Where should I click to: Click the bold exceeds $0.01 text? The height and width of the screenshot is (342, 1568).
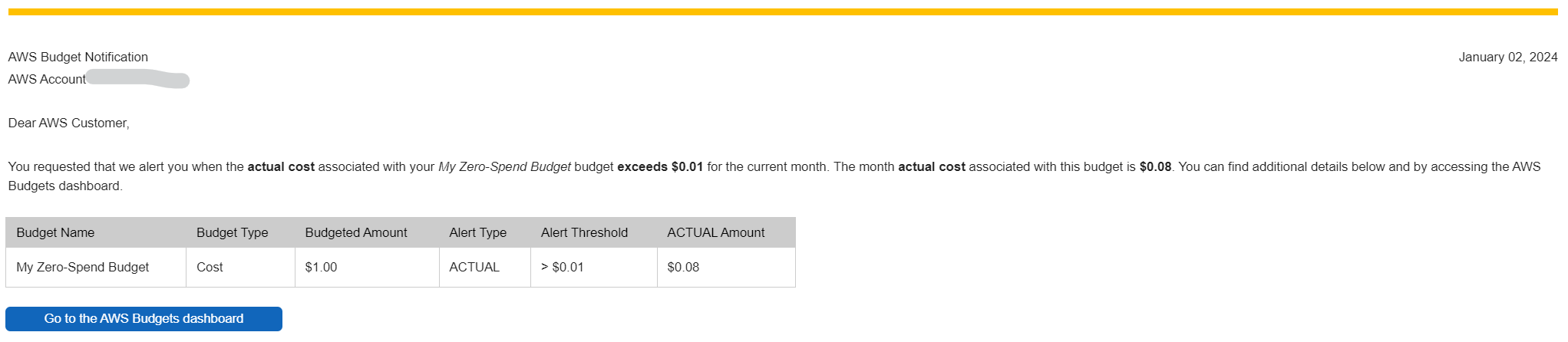click(x=660, y=167)
